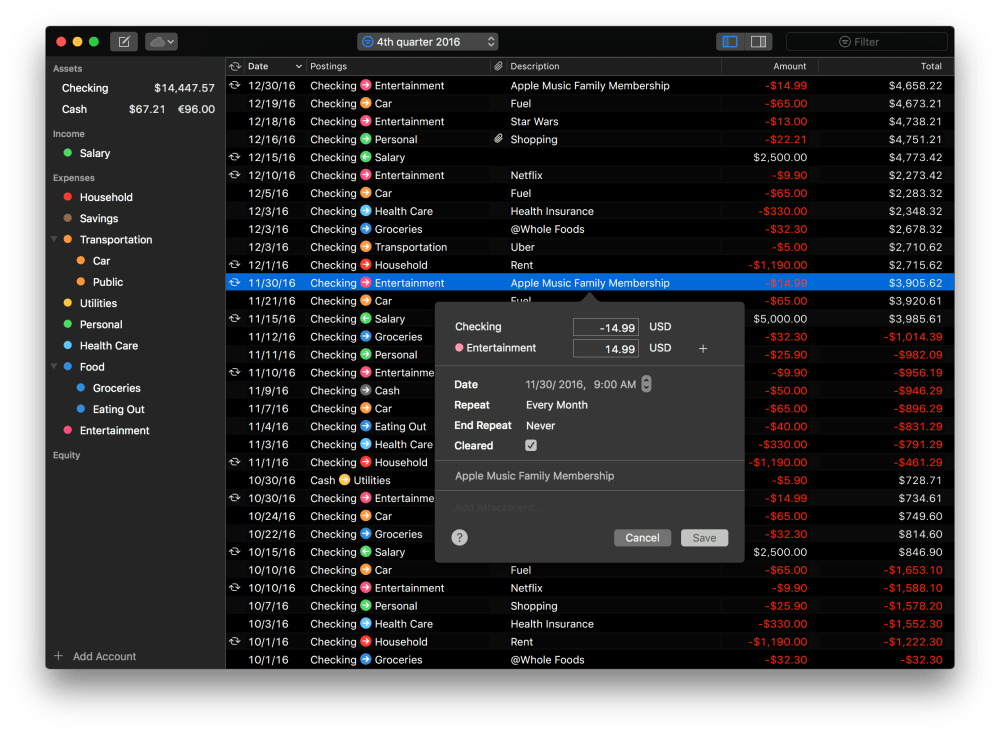This screenshot has height=734, width=1000.
Task: Click the plus icon to add a posting
Action: (x=703, y=349)
